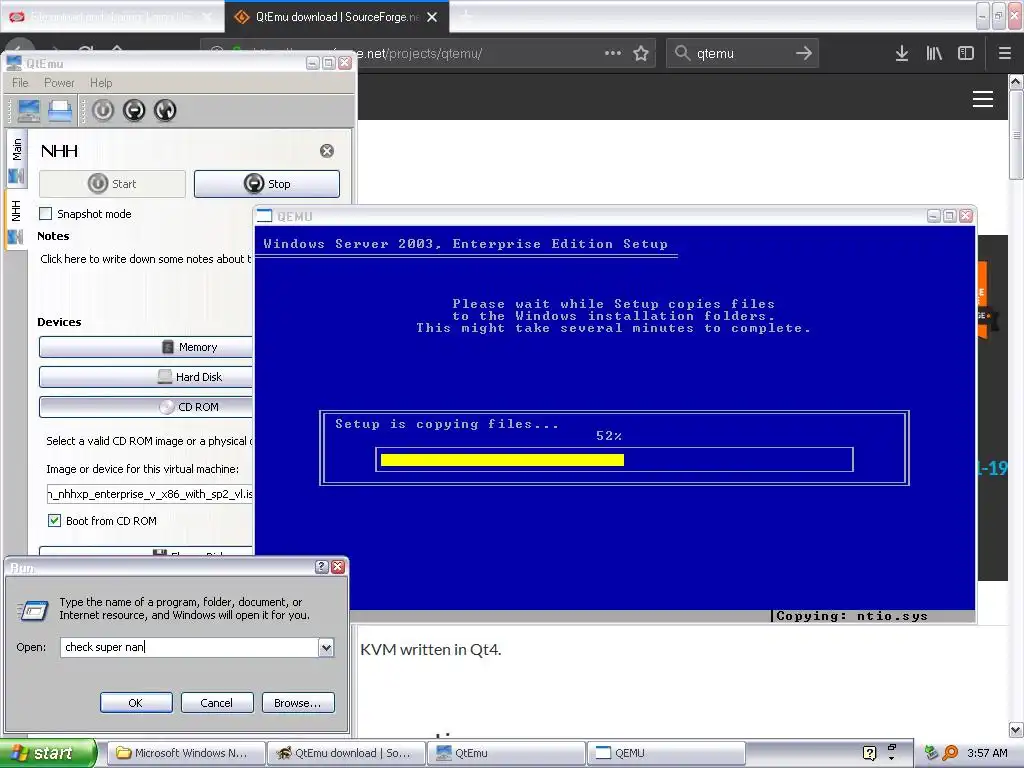Image resolution: width=1024 pixels, height=768 pixels.
Task: Select the QtEmu download SourceForge browser tab
Action: coord(337,17)
